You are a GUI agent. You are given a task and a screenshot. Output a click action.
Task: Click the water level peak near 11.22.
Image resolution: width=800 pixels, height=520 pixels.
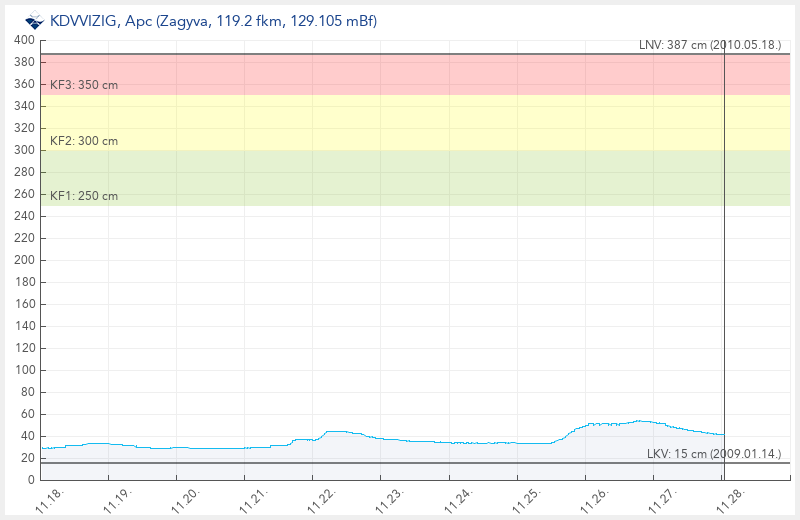tap(336, 432)
